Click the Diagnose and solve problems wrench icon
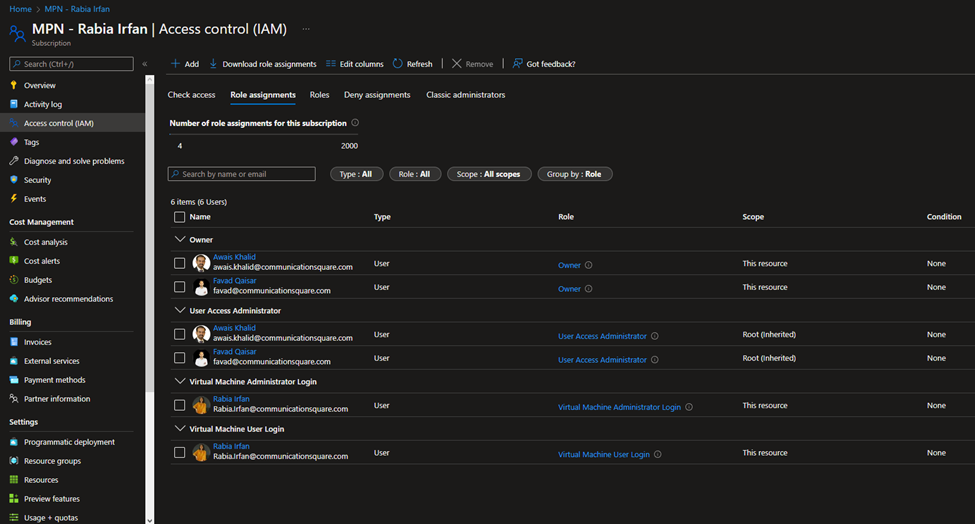975x524 pixels. (x=14, y=160)
